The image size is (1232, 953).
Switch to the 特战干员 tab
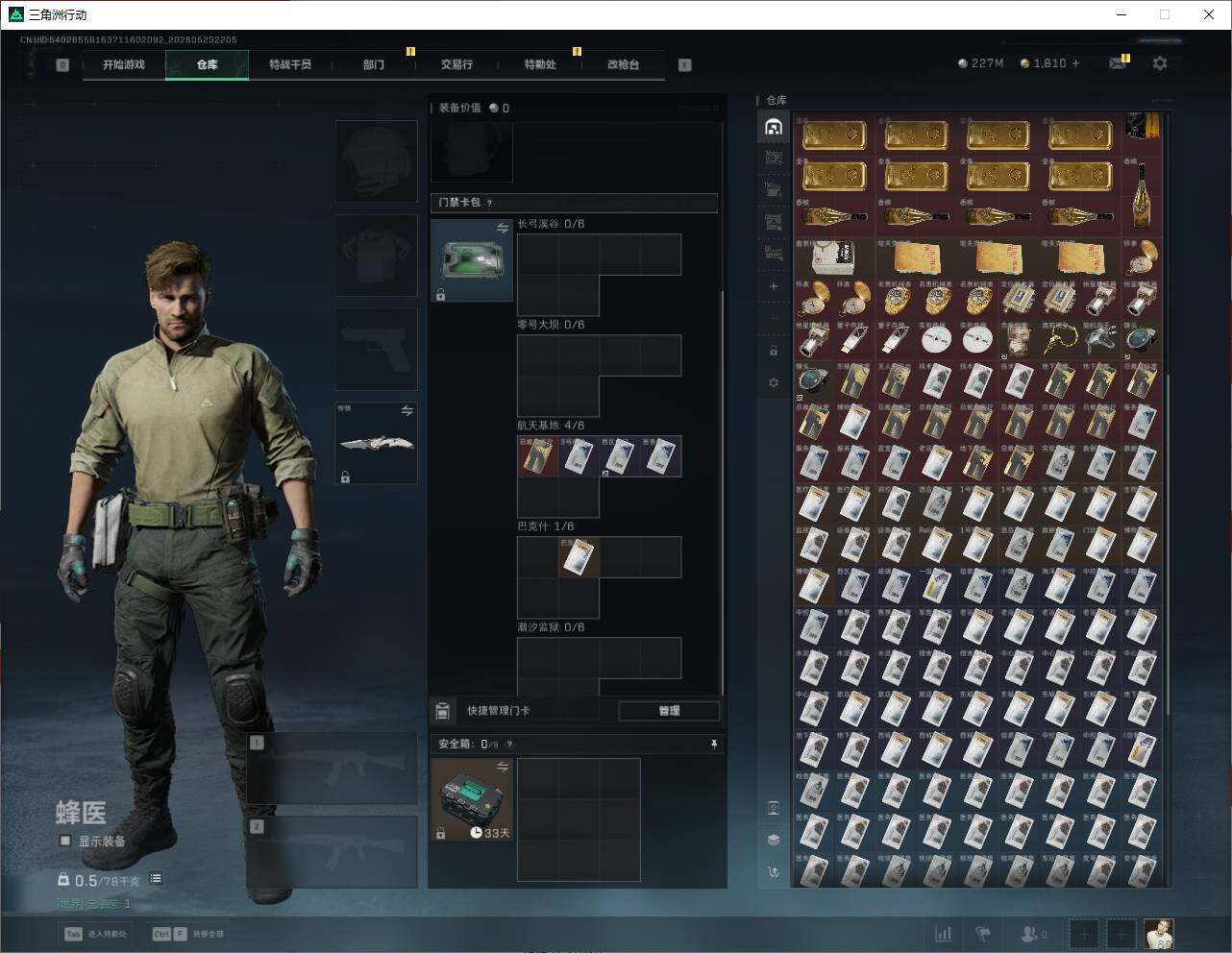click(290, 64)
